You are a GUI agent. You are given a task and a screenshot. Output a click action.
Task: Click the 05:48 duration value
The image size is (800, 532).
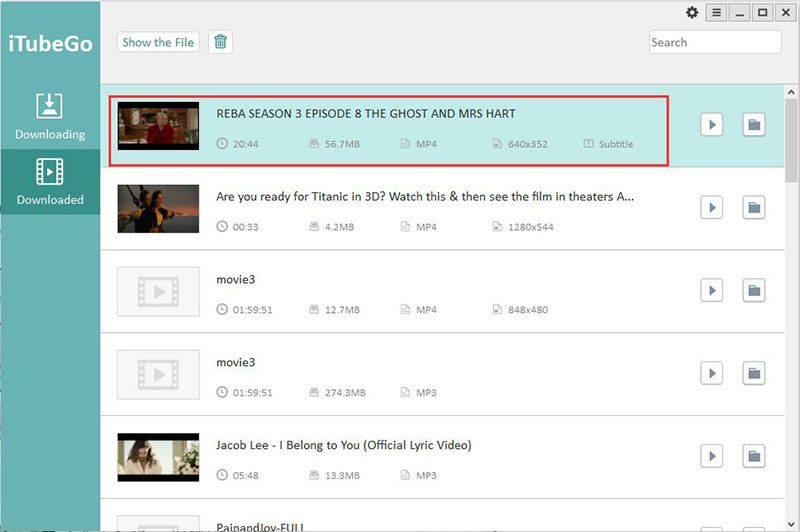pyautogui.click(x=245, y=475)
